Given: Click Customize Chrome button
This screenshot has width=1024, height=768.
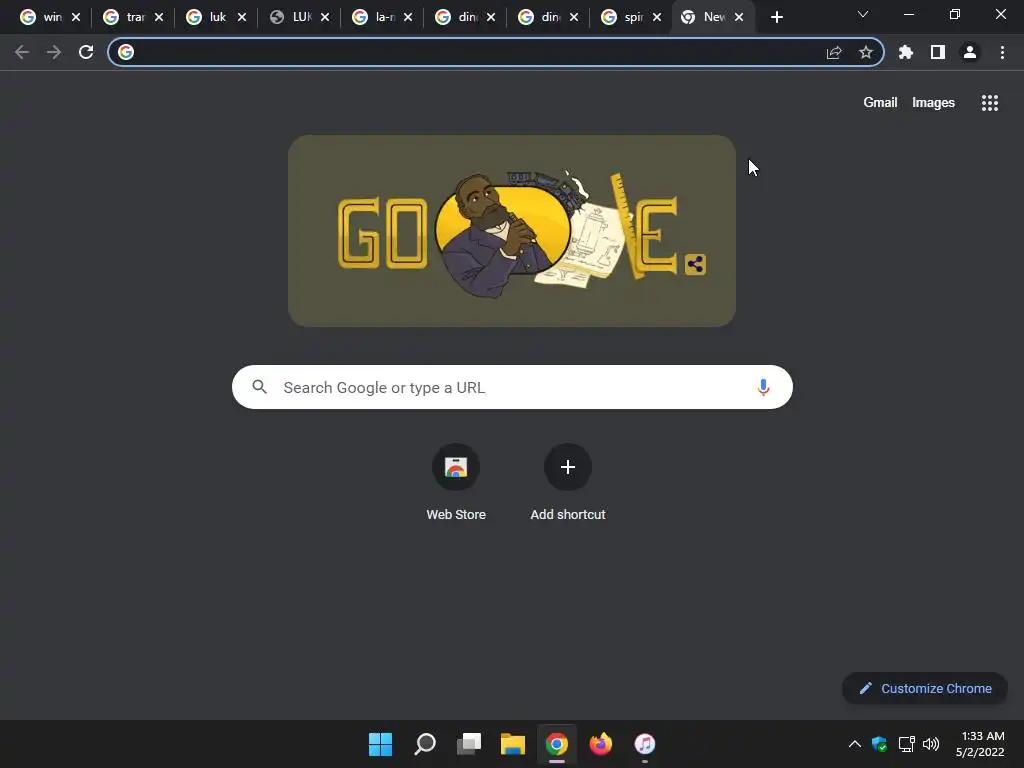Looking at the screenshot, I should click(x=925, y=688).
